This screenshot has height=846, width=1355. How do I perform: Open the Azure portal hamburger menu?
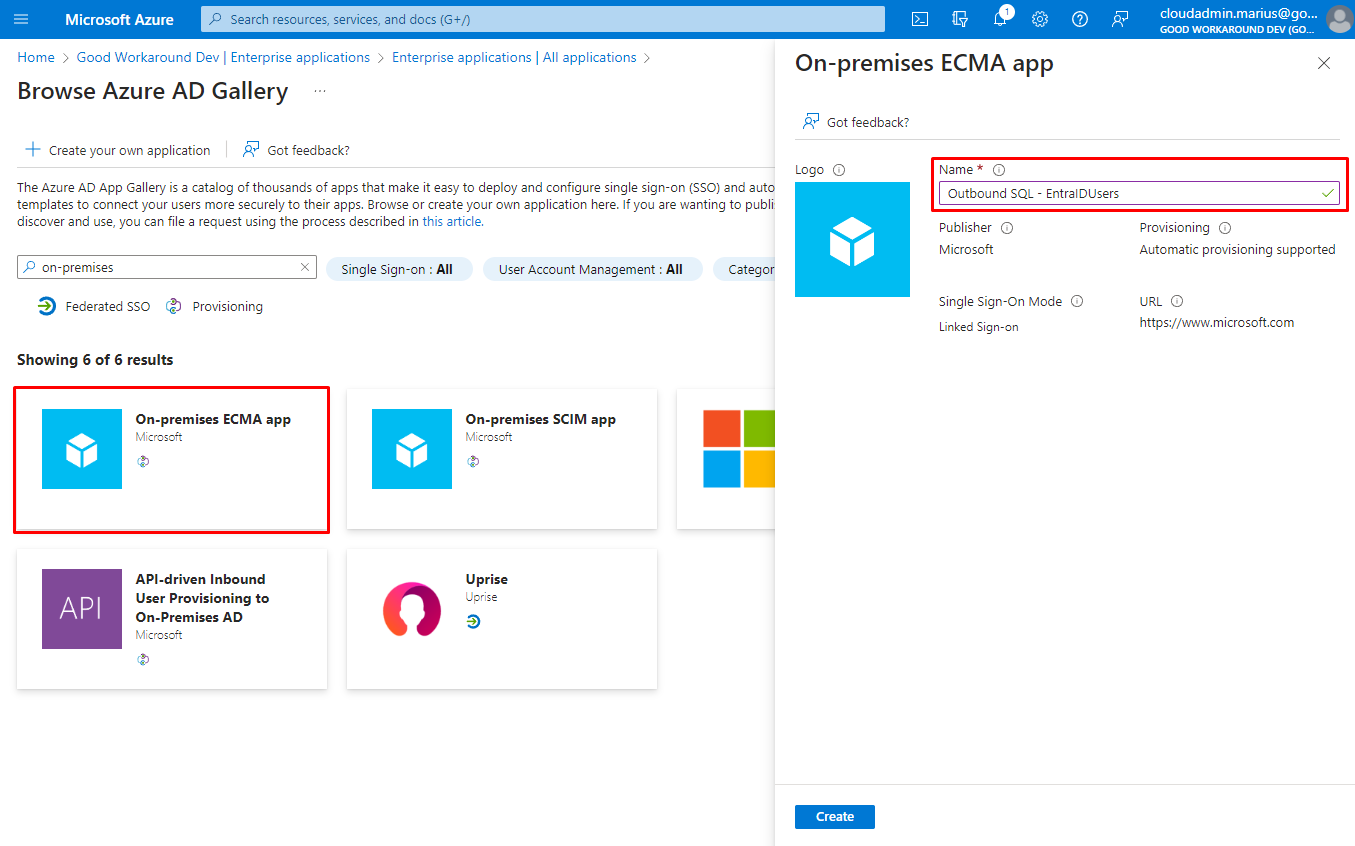[21, 19]
